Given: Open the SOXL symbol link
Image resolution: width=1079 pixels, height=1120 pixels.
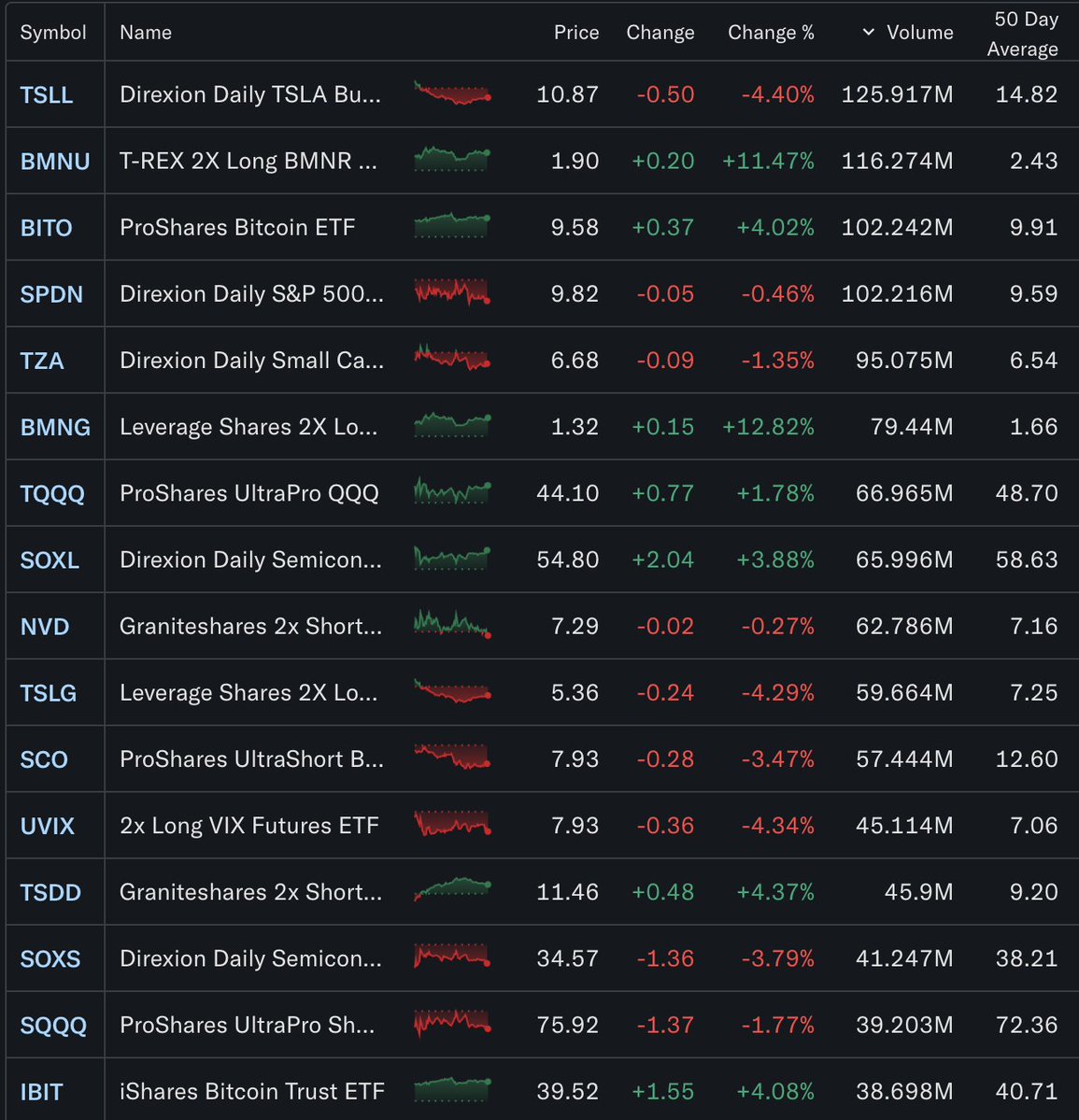Looking at the screenshot, I should (x=50, y=560).
